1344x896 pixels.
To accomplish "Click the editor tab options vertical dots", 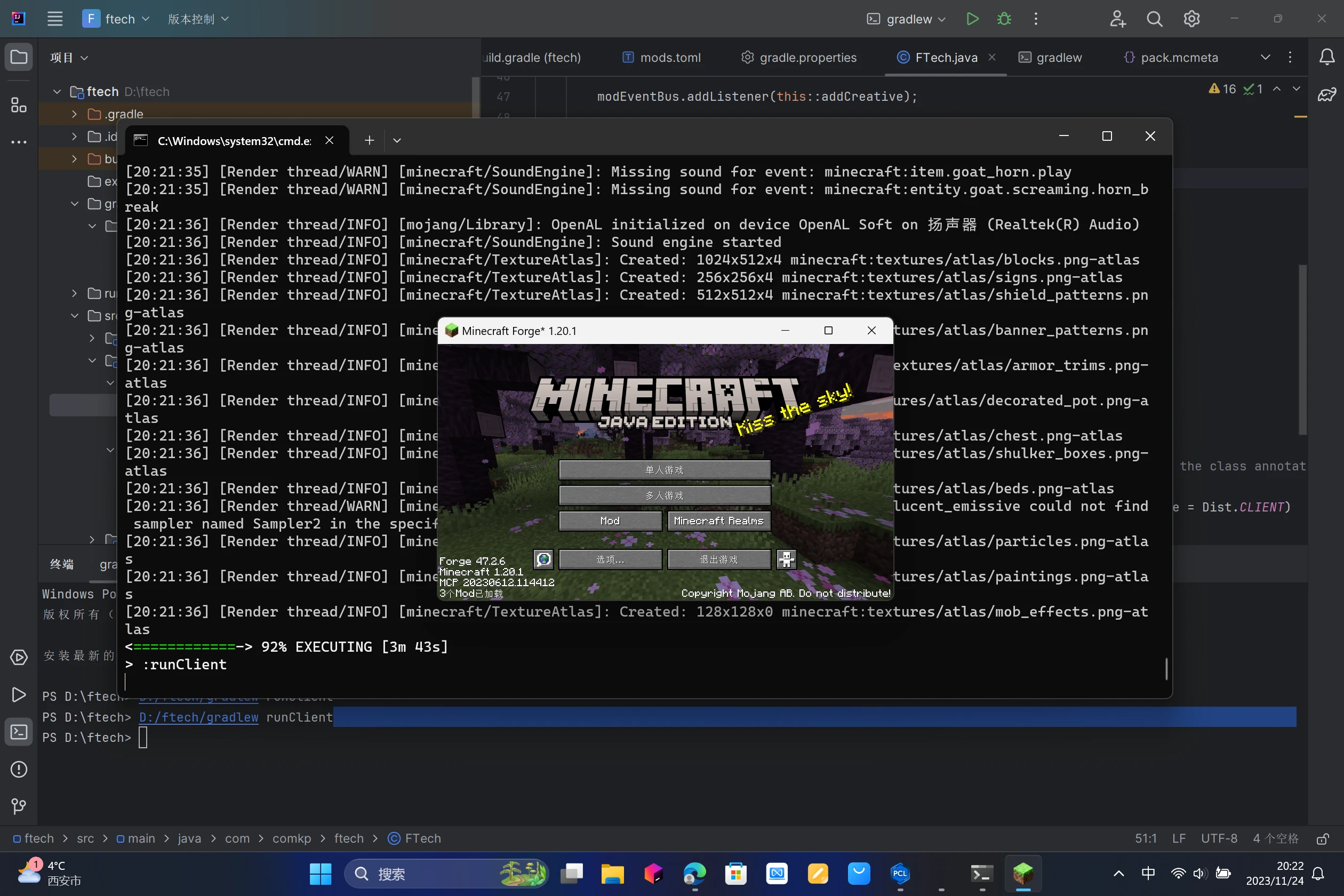I will pyautogui.click(x=1290, y=57).
